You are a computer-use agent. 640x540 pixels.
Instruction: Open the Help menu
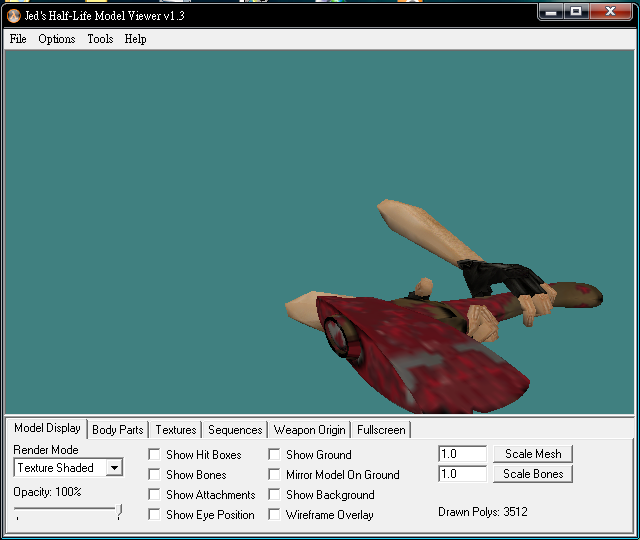pos(136,39)
